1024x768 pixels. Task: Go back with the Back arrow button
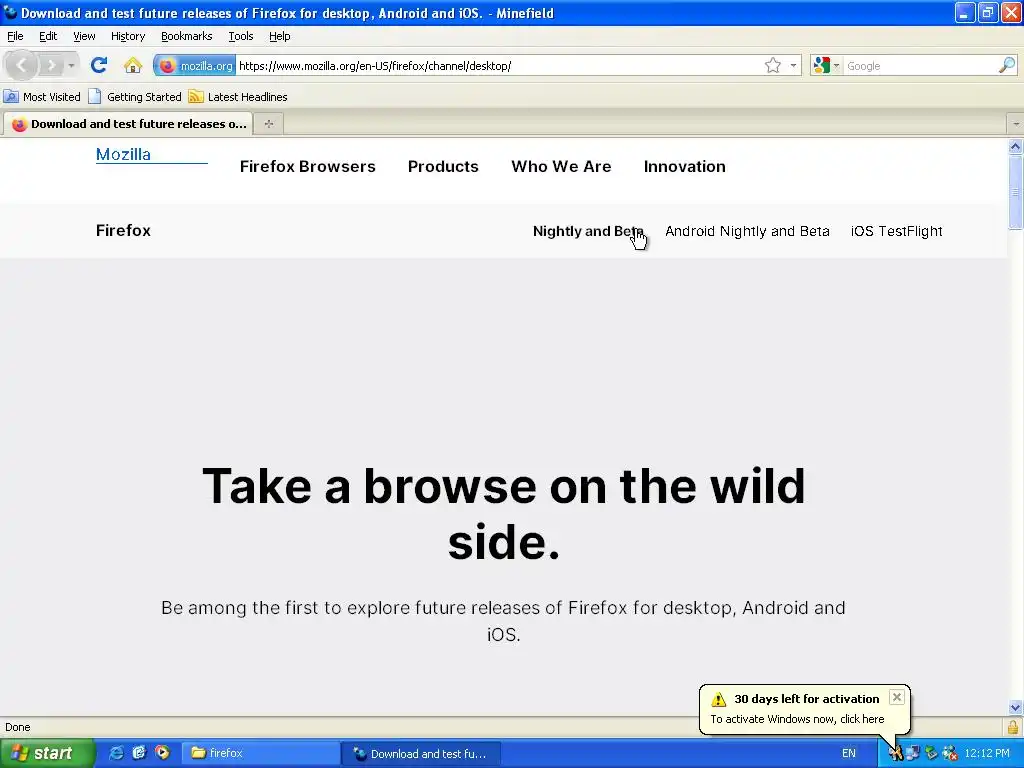[x=22, y=65]
